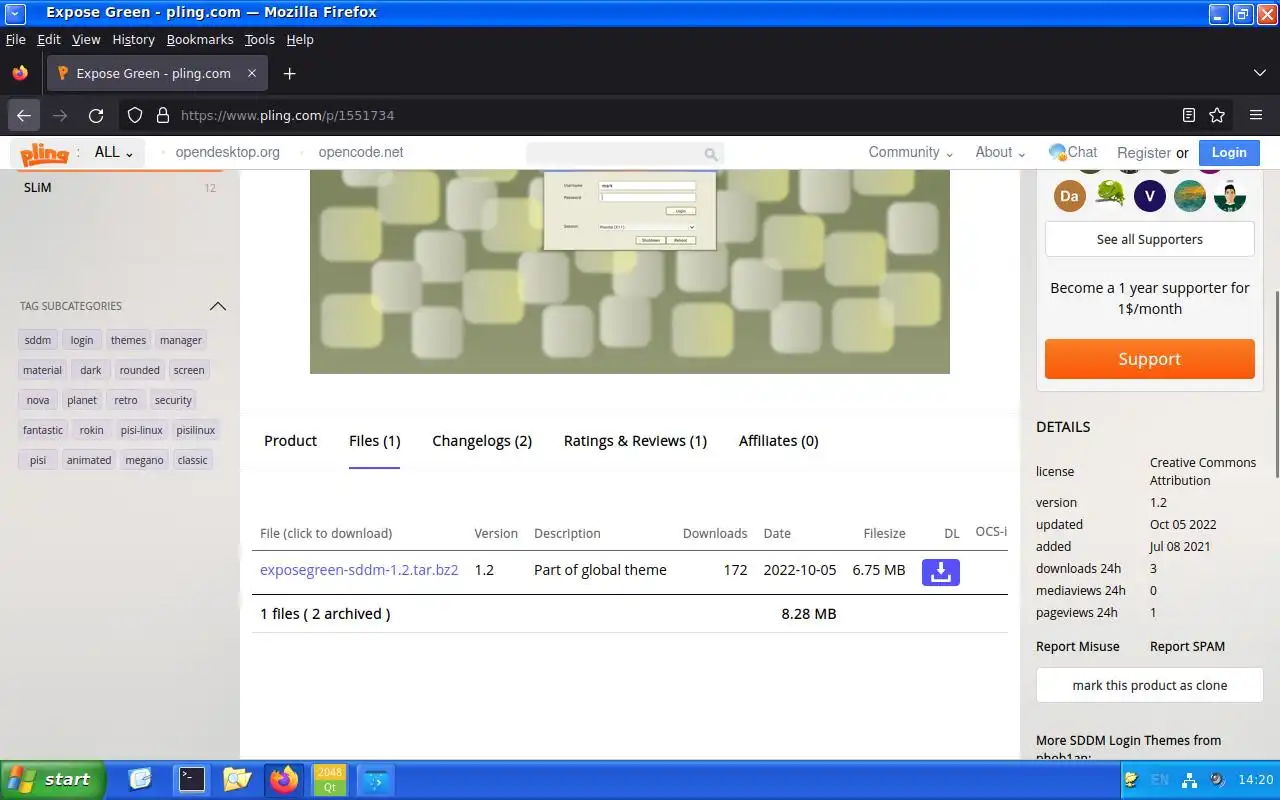Image resolution: width=1280 pixels, height=800 pixels.
Task: Open a new tab with the plus button
Action: pos(289,73)
